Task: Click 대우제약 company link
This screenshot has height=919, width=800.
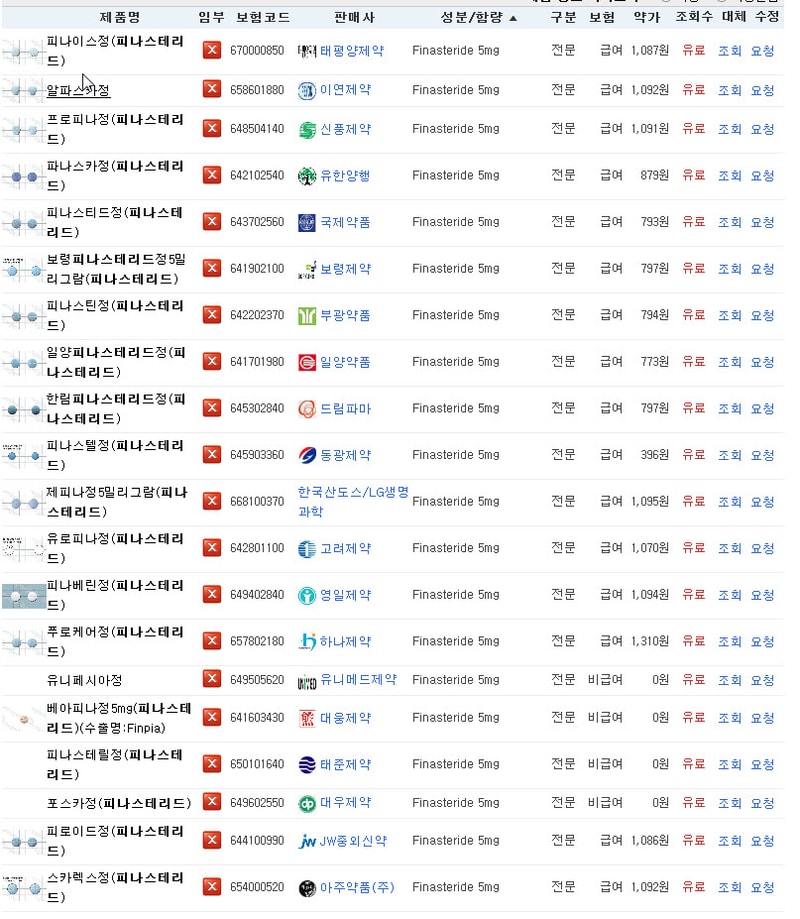Action: click(x=345, y=802)
